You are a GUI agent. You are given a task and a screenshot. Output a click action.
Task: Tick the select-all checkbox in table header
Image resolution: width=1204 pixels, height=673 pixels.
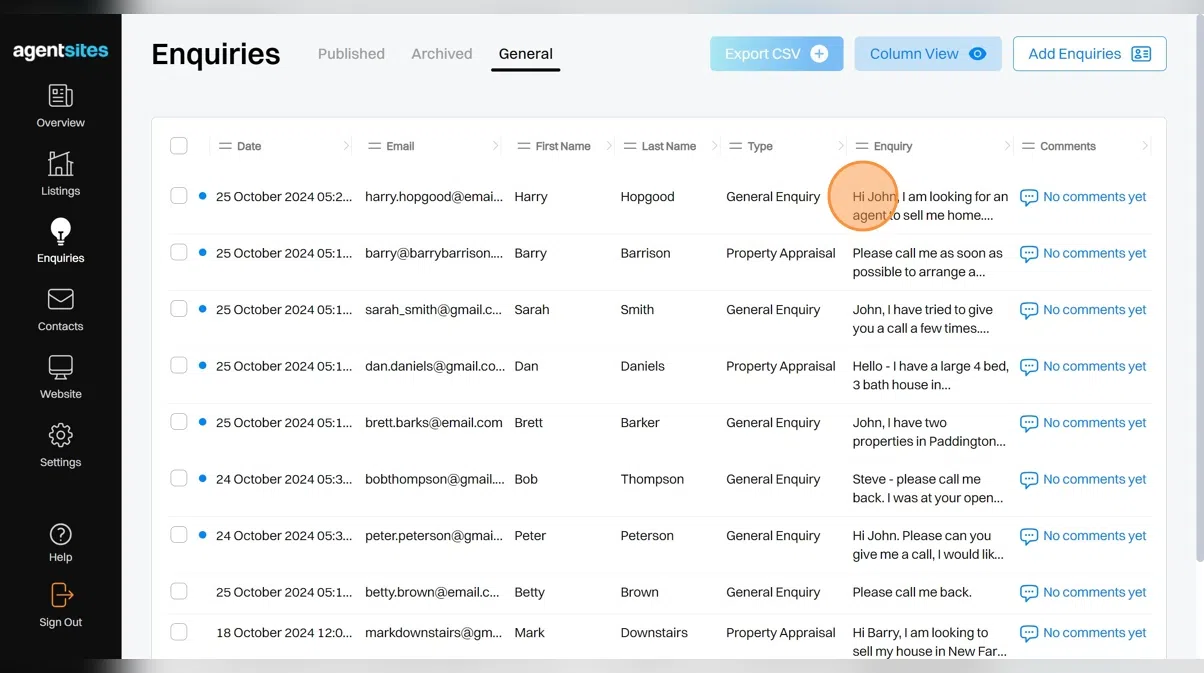[x=179, y=146]
